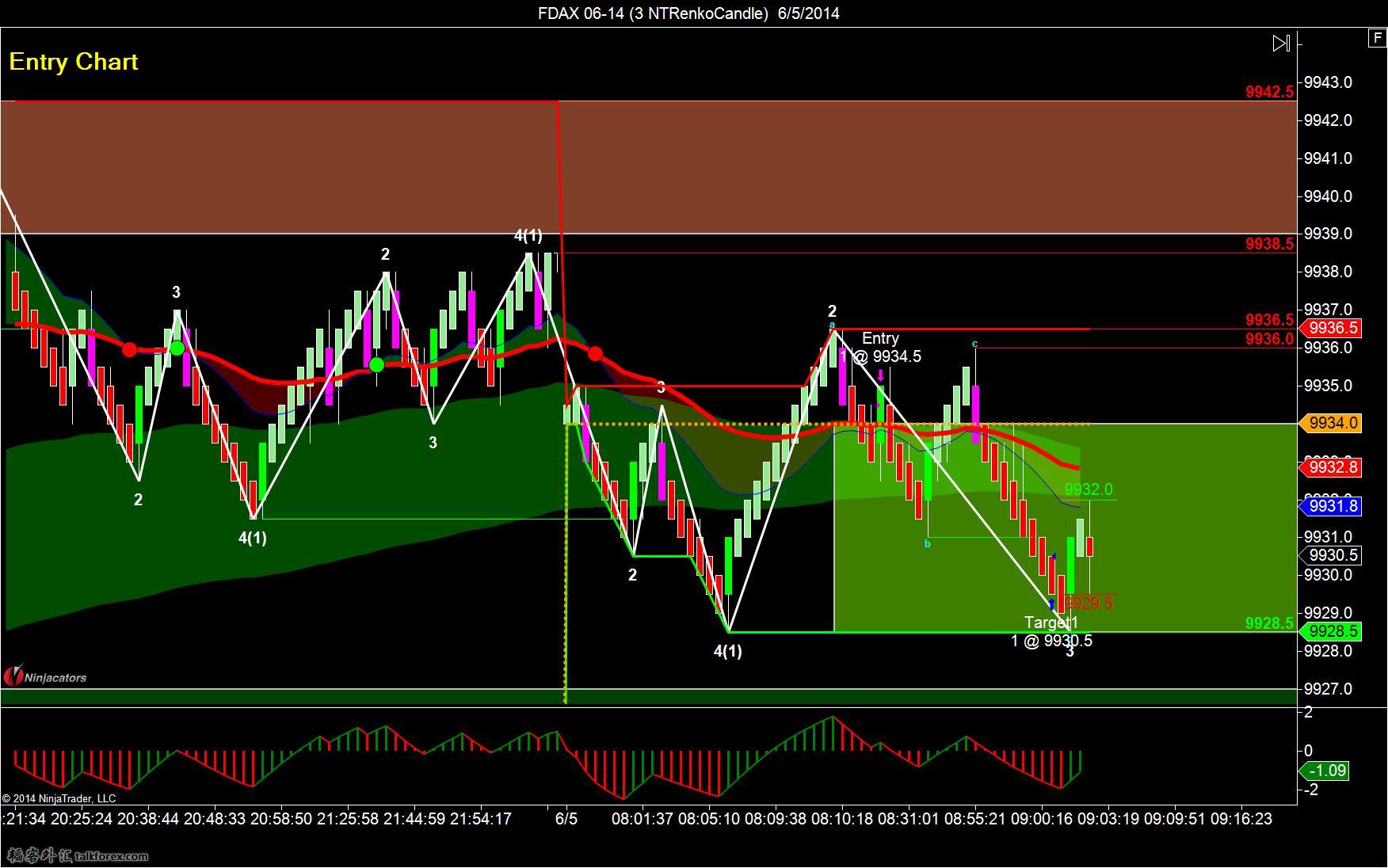Click the 9940.0 price axis label
Image resolution: width=1388 pixels, height=868 pixels.
(x=1328, y=196)
